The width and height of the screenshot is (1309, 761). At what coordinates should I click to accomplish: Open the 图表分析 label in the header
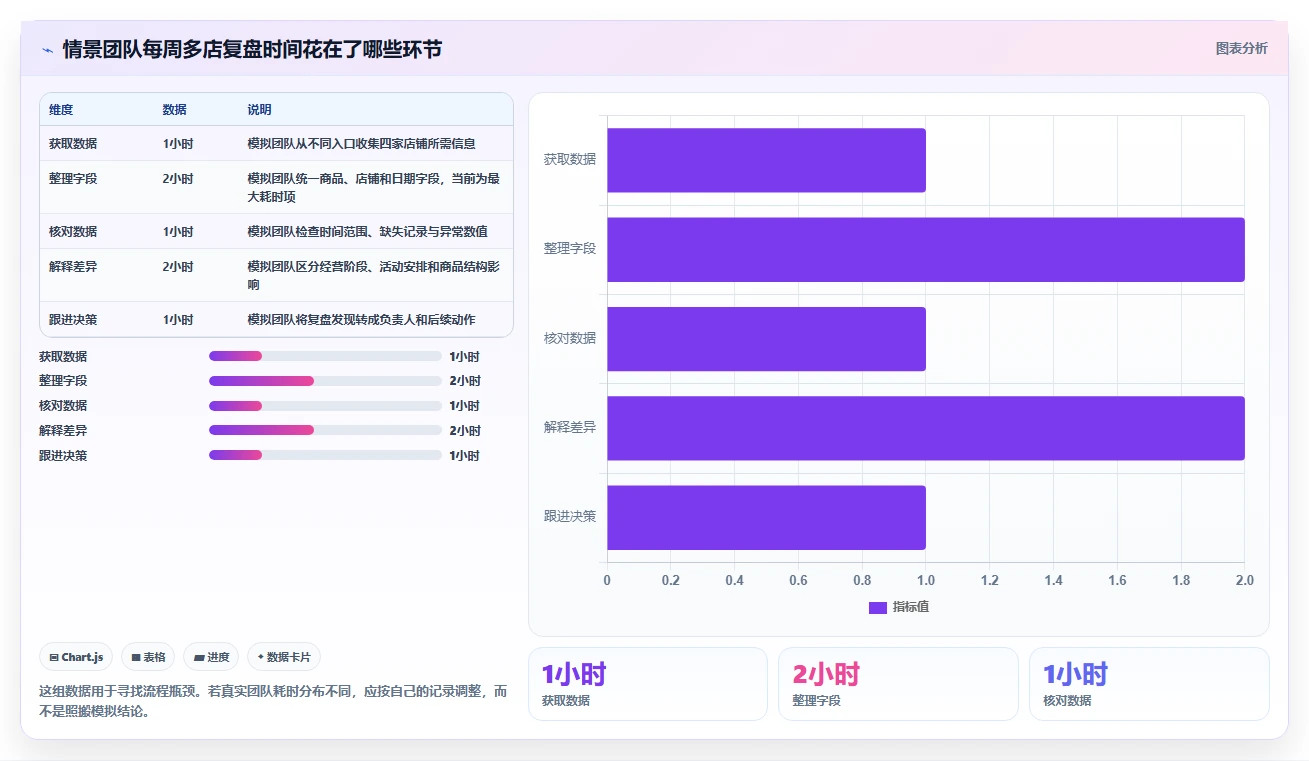(1241, 48)
